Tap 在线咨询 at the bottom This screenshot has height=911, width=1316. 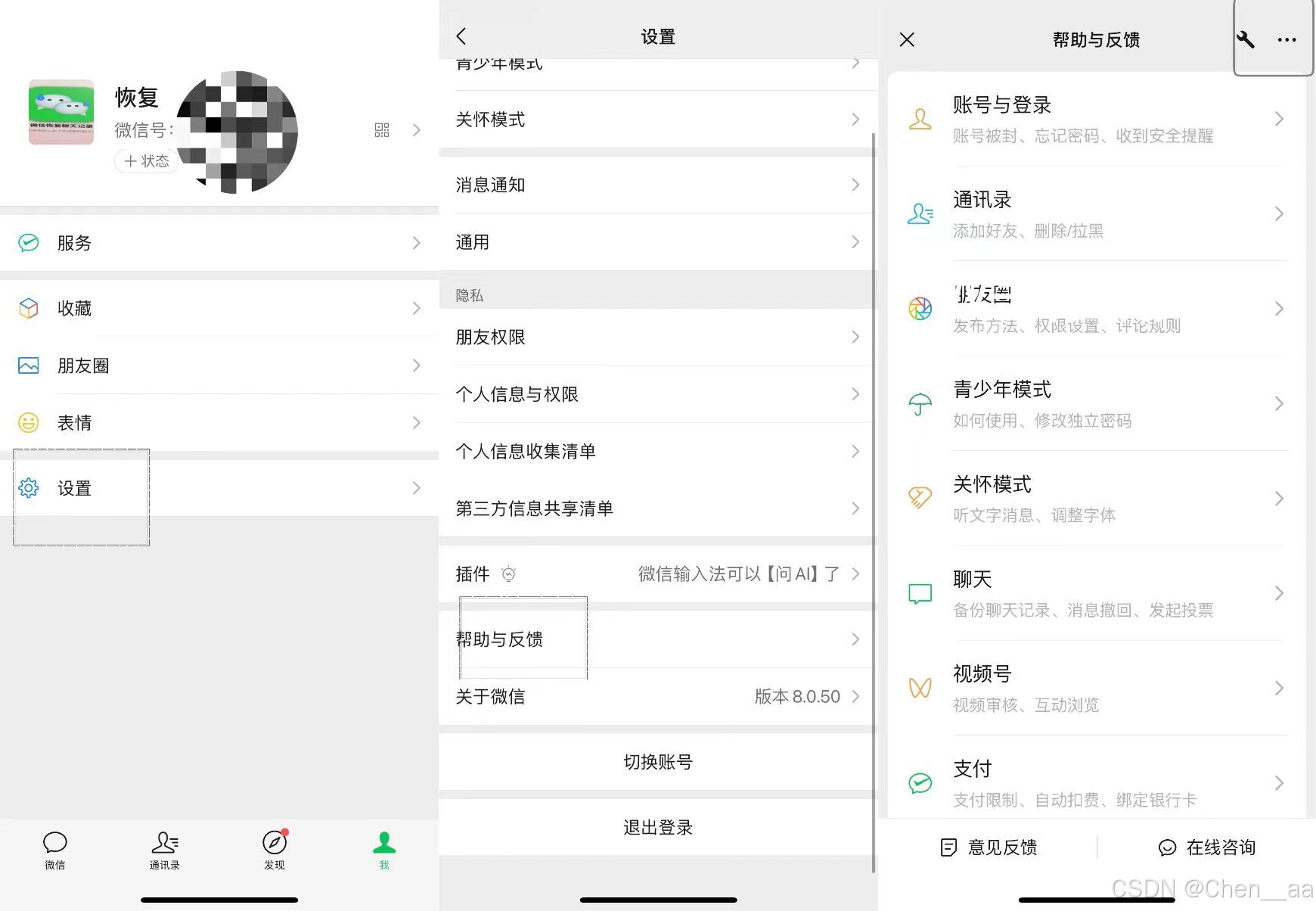tap(1207, 847)
